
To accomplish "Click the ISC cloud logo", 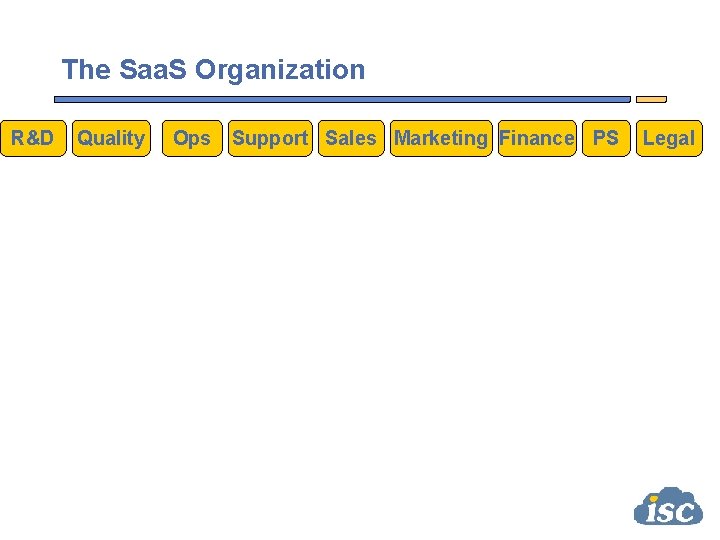I will (x=668, y=506).
